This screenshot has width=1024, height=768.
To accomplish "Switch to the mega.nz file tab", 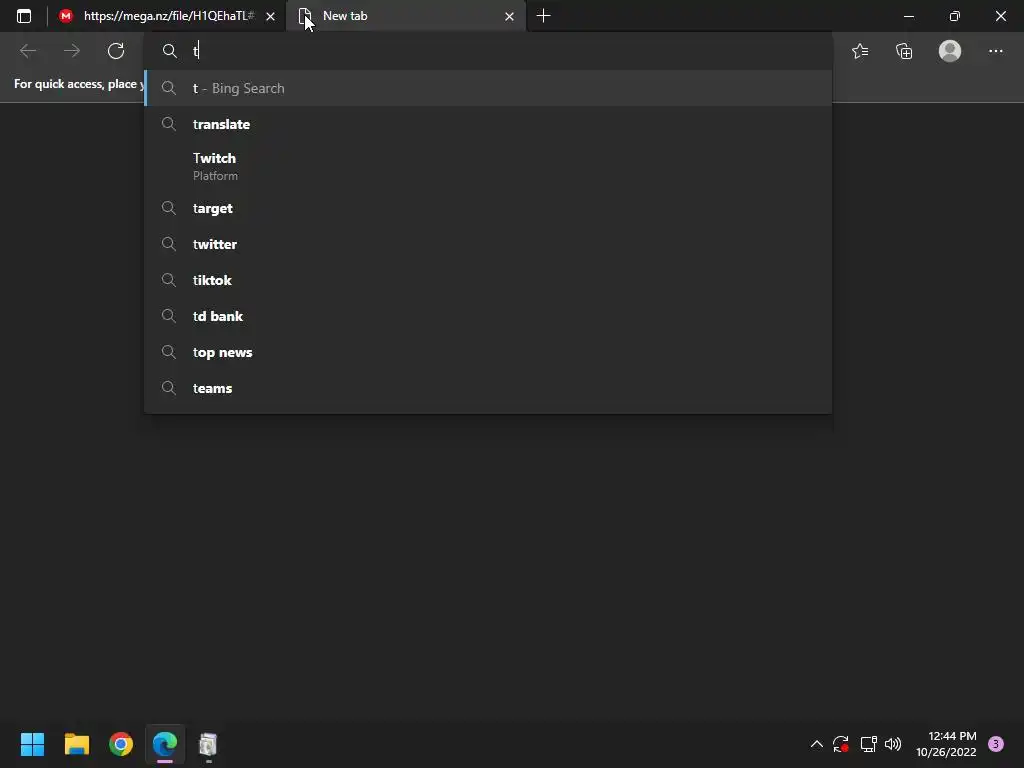I will click(159, 16).
